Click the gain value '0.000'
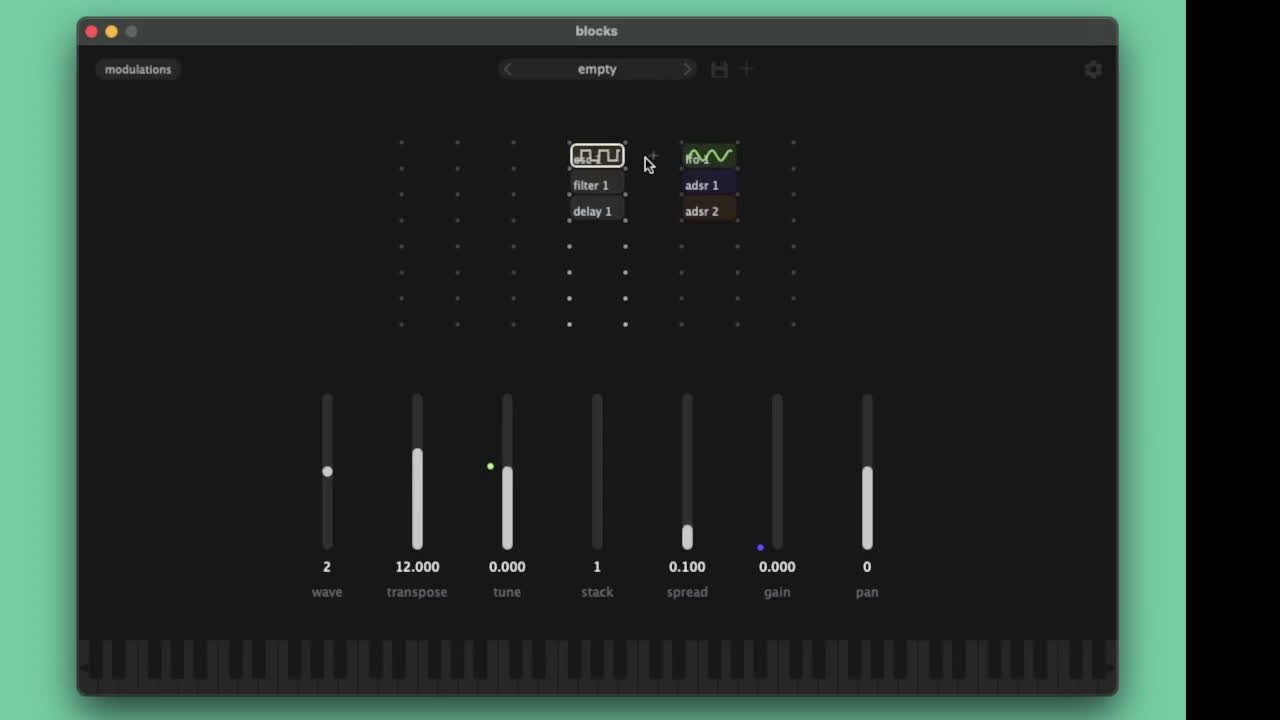 pyautogui.click(x=777, y=566)
